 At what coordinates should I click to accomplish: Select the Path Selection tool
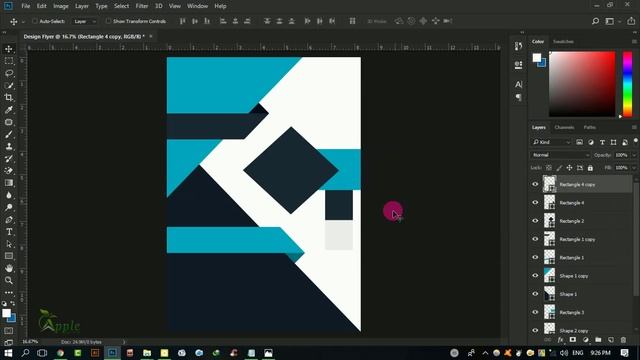click(9, 244)
